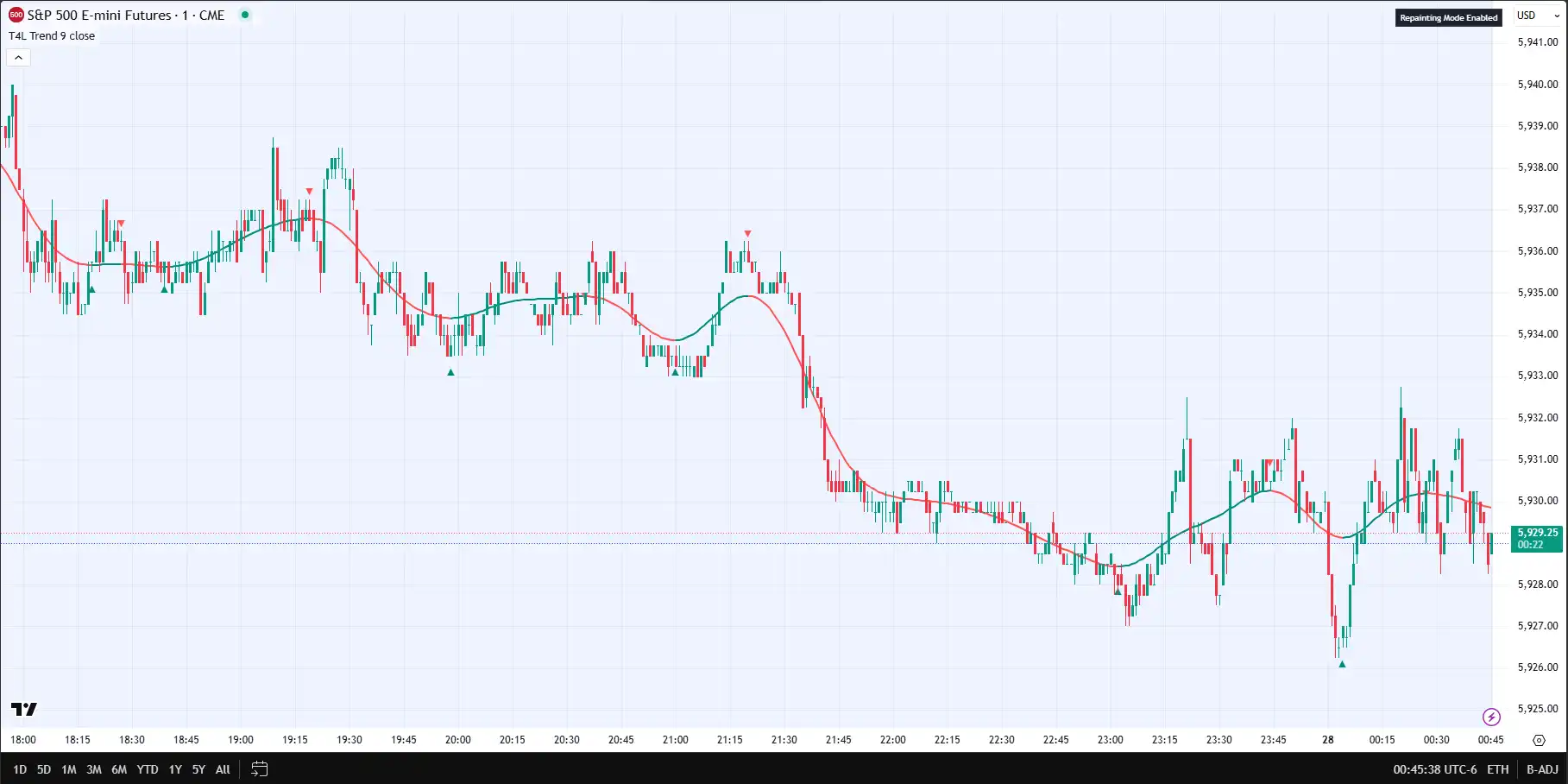This screenshot has height=784, width=1568.
Task: Toggle the ETH session button
Action: (x=1498, y=769)
